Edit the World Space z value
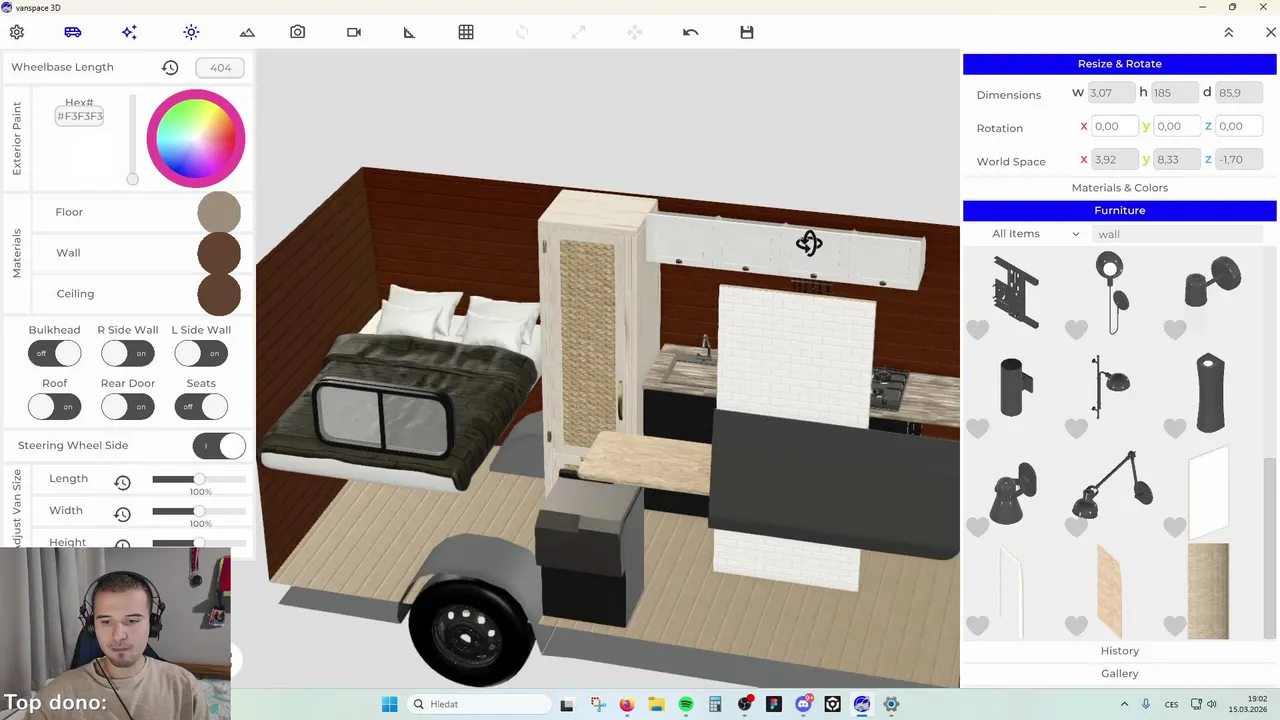The height and width of the screenshot is (720, 1280). (x=1239, y=159)
